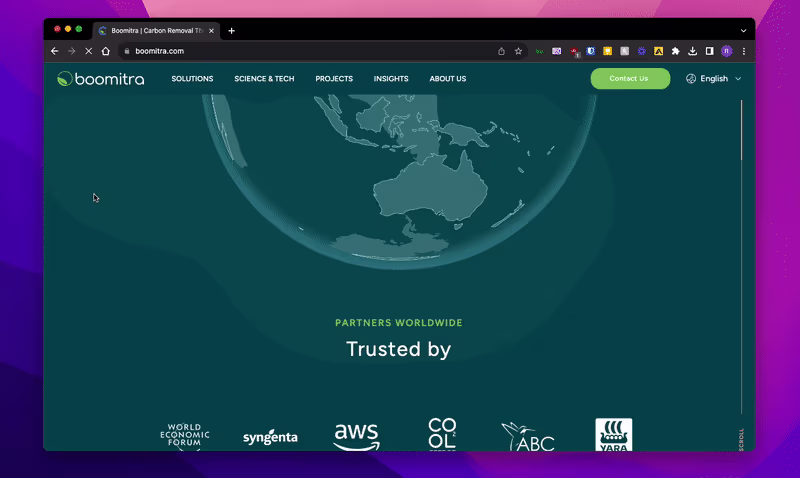Go back to the previous page
Screen dimensions: 800x478
point(55,51)
